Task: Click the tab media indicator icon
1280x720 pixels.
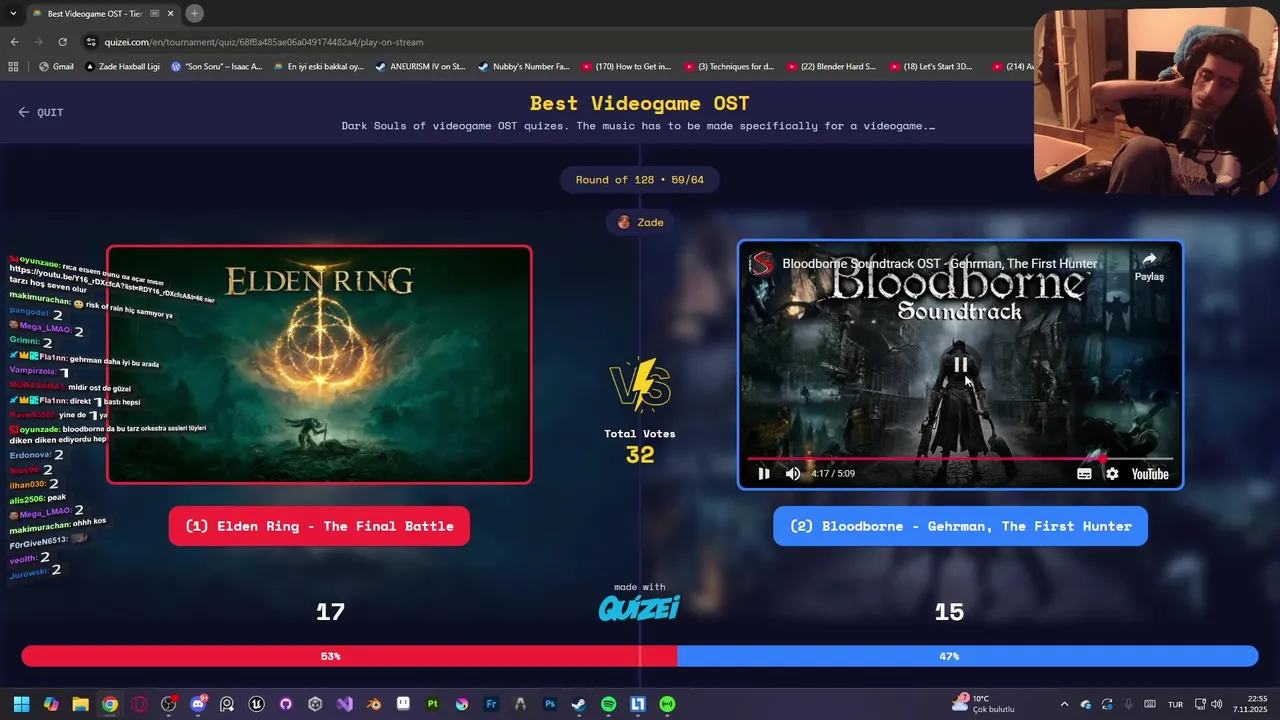Action: pos(154,14)
